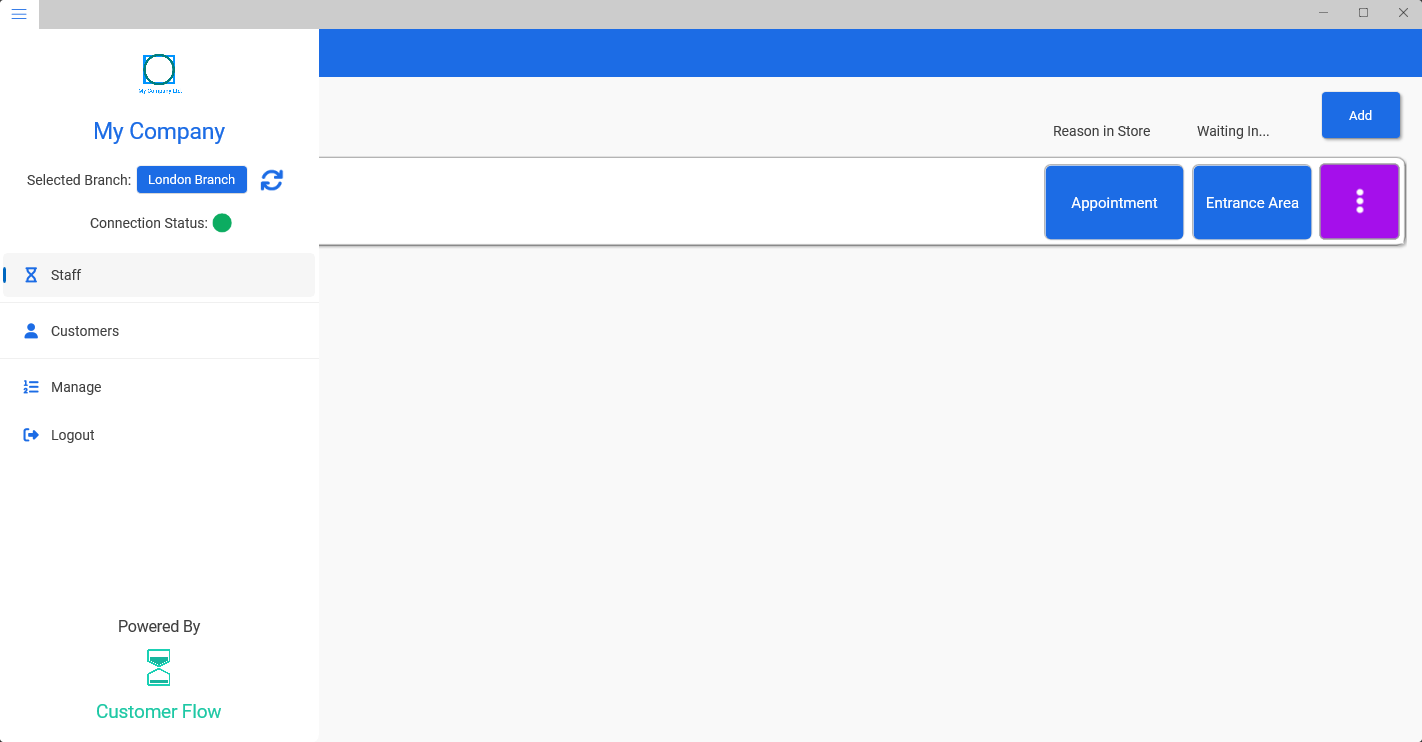Open the London Branch selector

(x=192, y=180)
